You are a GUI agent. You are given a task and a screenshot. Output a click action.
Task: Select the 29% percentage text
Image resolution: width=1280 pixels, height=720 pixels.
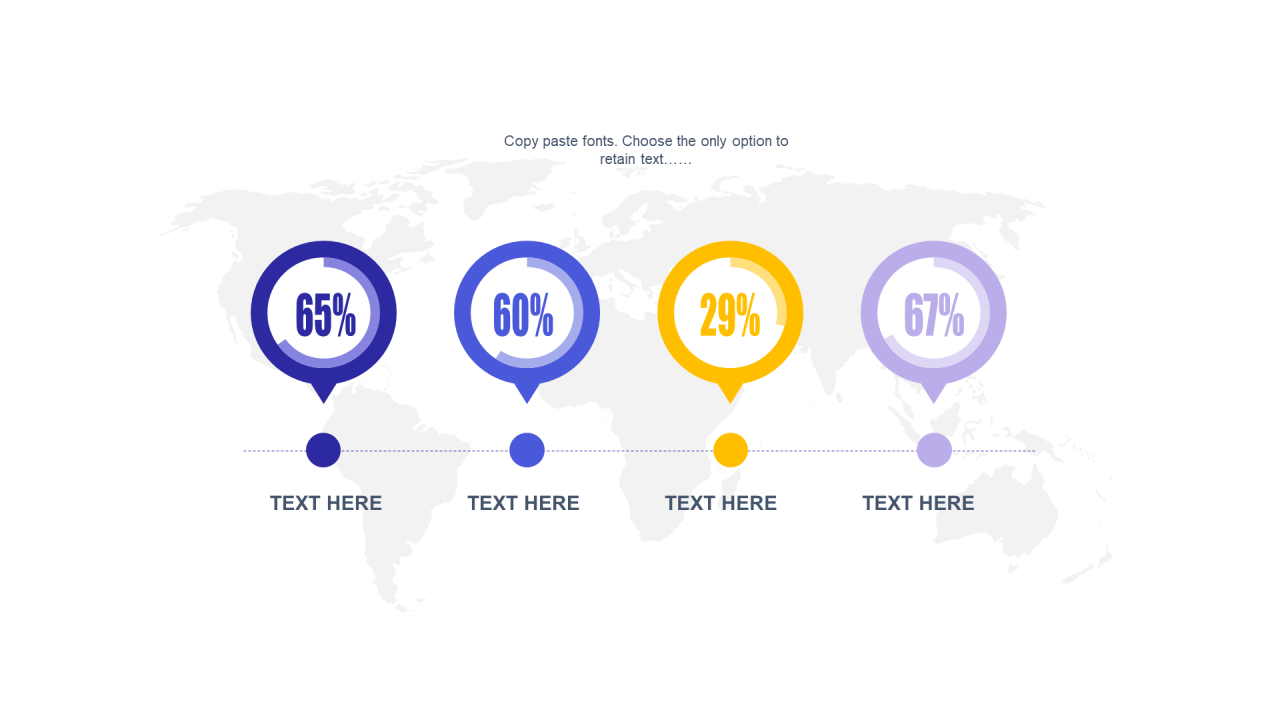tap(729, 315)
